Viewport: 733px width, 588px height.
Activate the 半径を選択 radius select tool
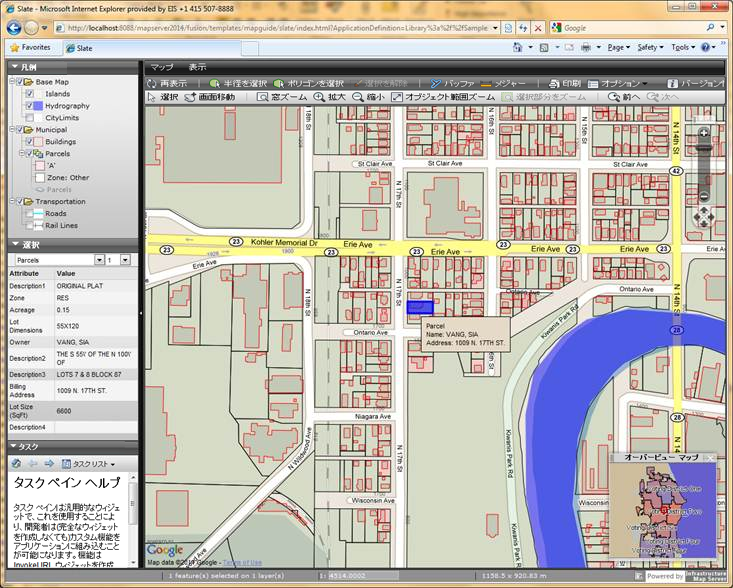coord(238,84)
